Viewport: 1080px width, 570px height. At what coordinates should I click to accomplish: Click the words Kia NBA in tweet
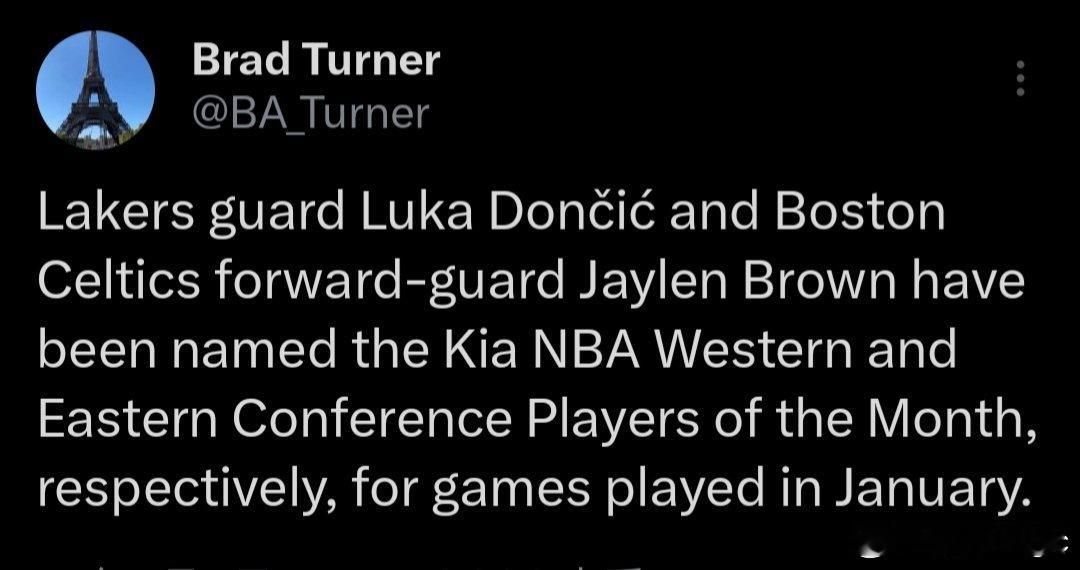[526, 350]
